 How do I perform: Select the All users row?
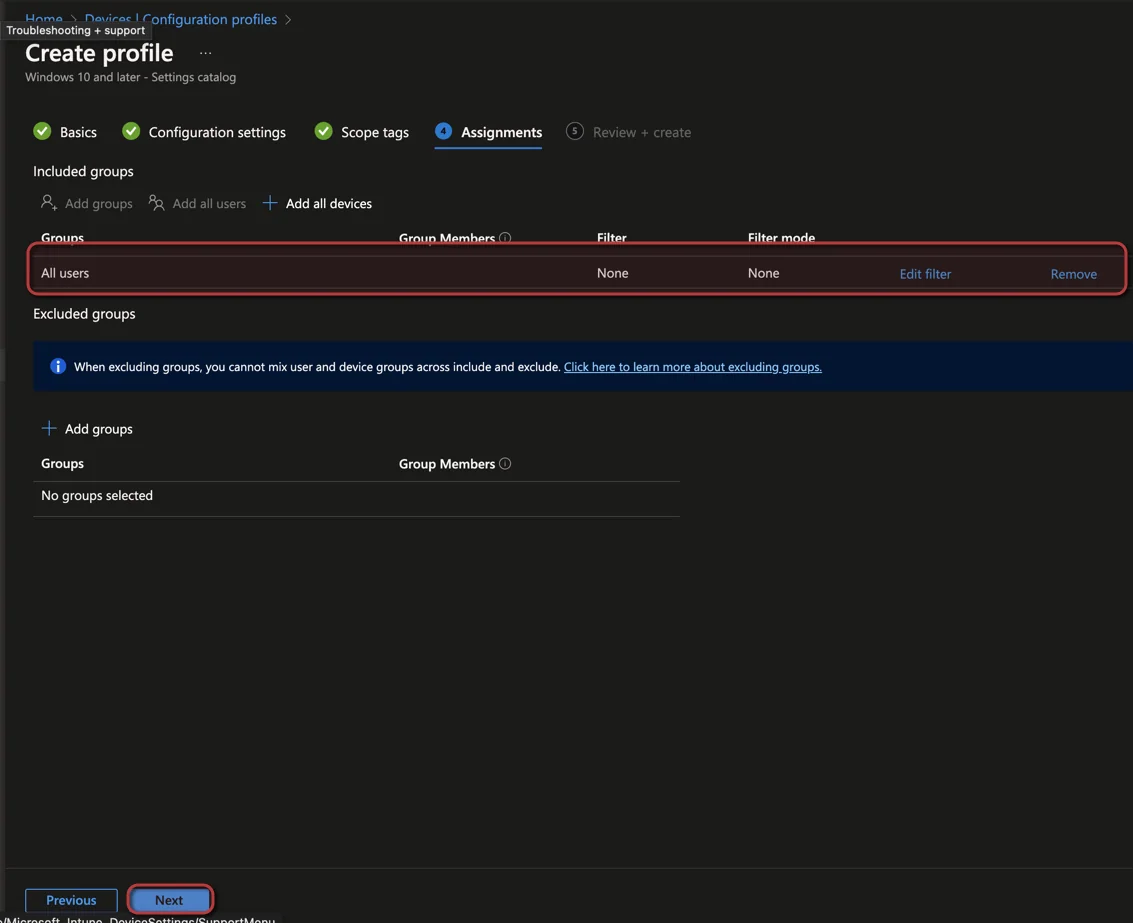(576, 273)
